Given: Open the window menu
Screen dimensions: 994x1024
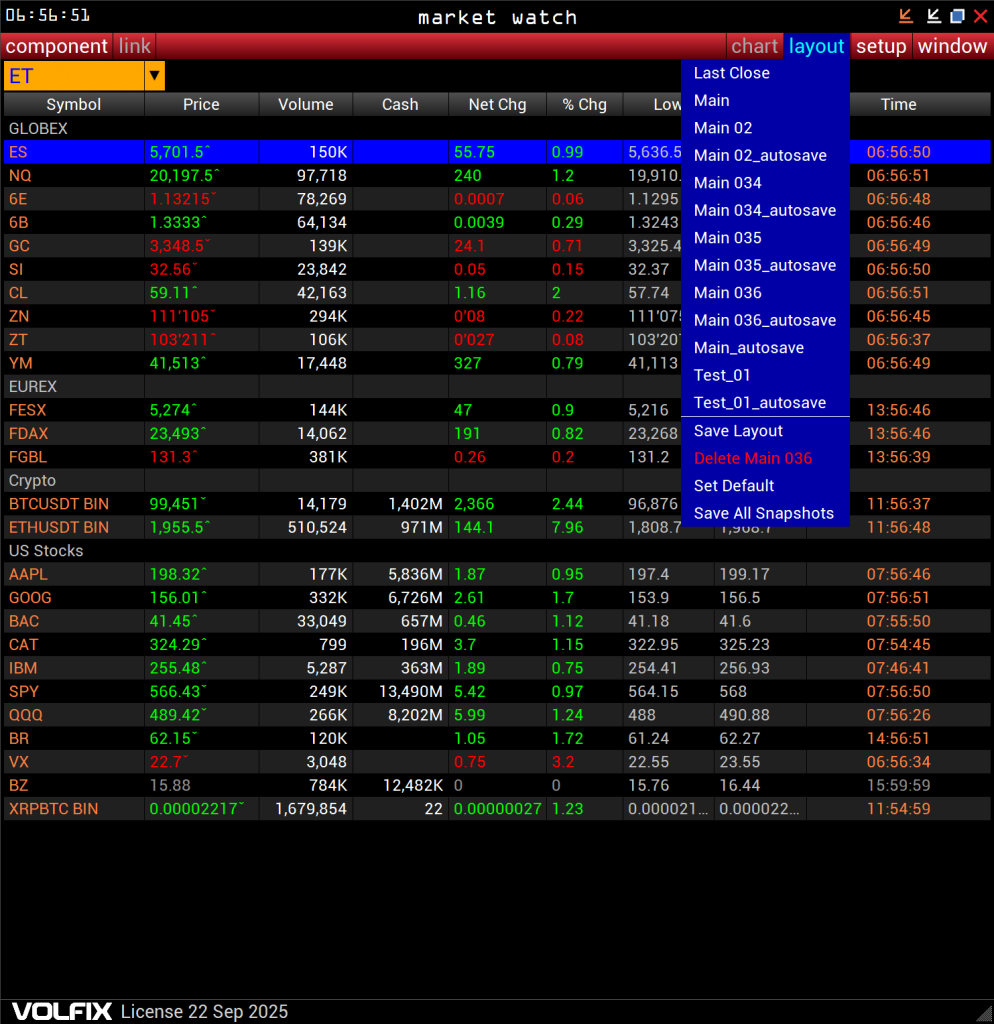Looking at the screenshot, I should point(952,46).
